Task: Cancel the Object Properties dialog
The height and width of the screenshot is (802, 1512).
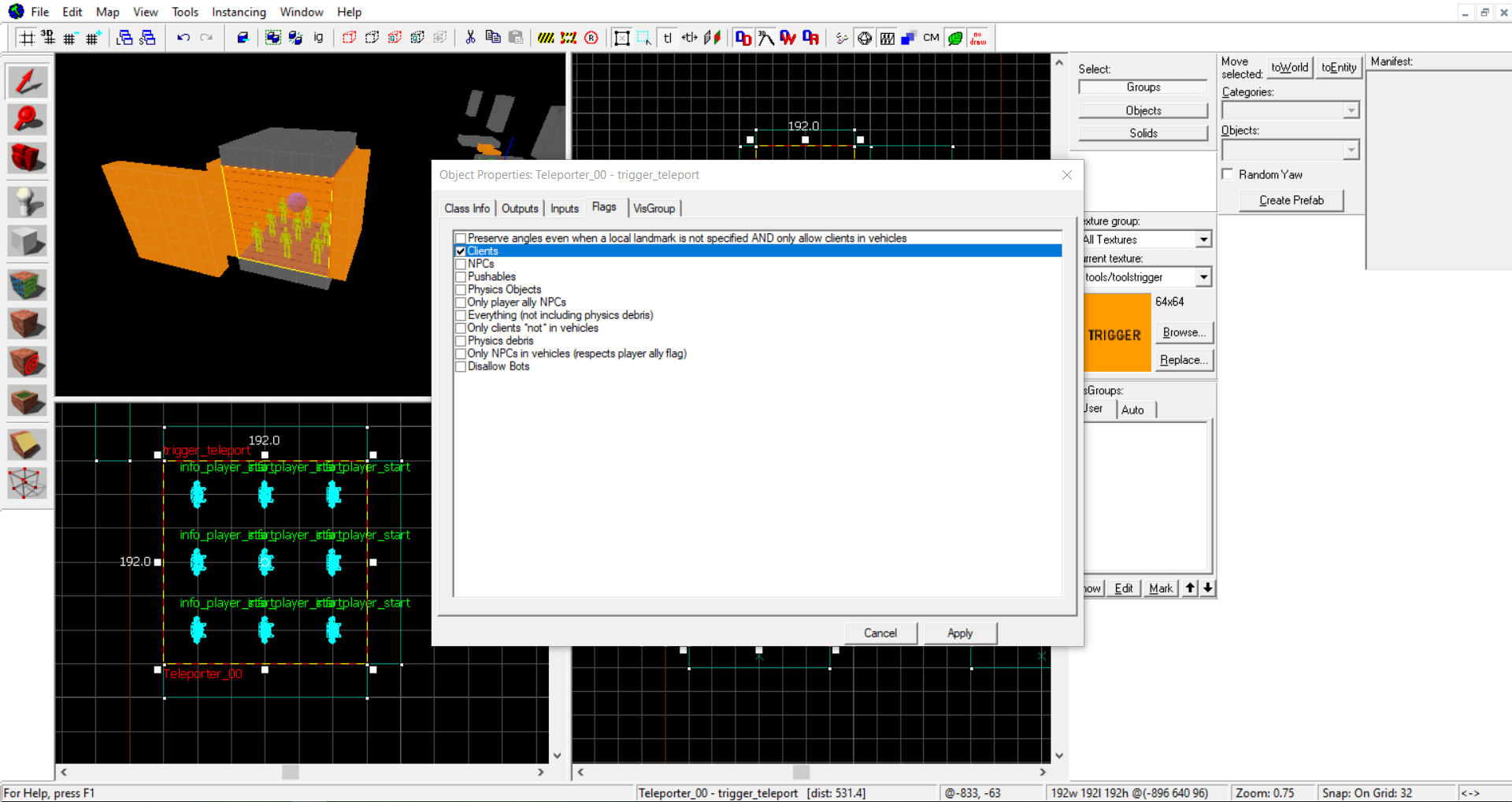Action: 880,633
